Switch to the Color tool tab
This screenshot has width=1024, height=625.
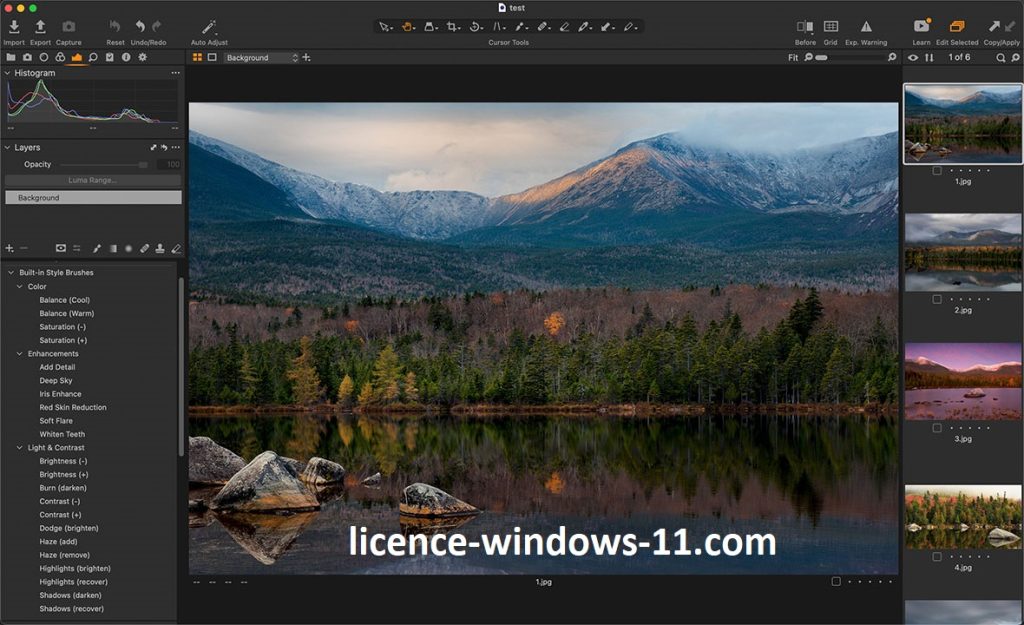point(59,58)
